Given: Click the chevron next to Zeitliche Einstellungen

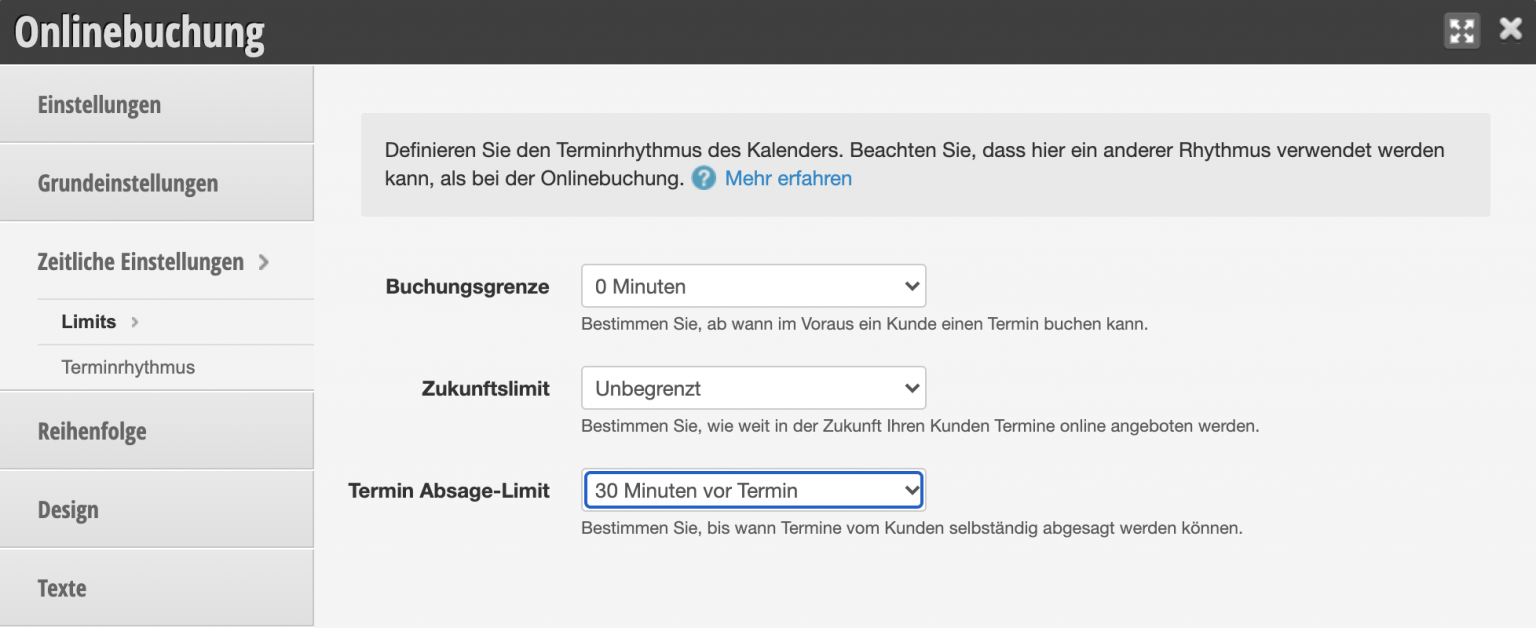Looking at the screenshot, I should click(x=264, y=262).
